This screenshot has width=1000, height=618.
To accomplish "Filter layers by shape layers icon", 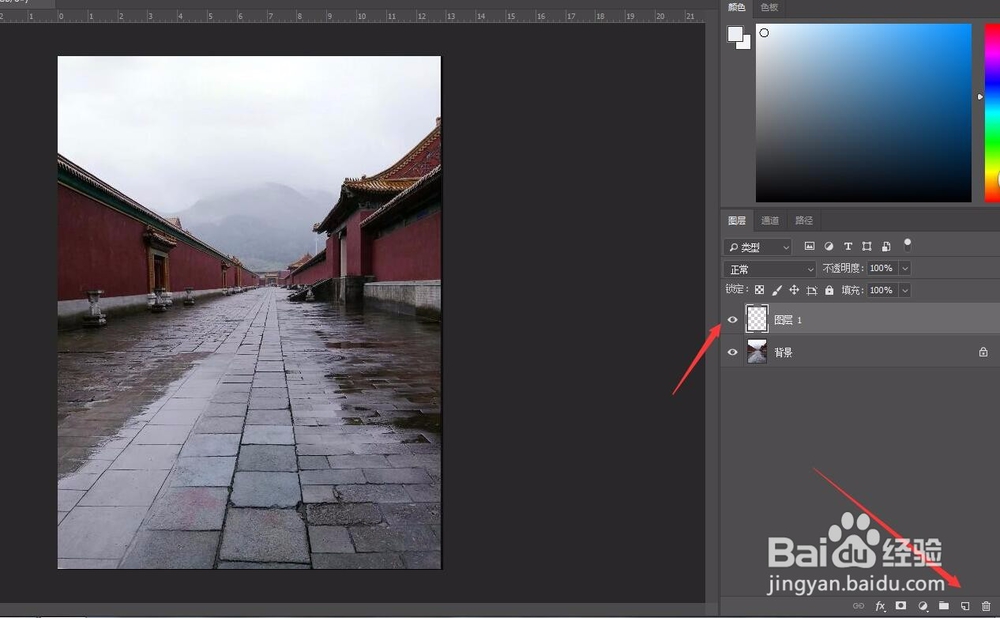I will point(867,246).
